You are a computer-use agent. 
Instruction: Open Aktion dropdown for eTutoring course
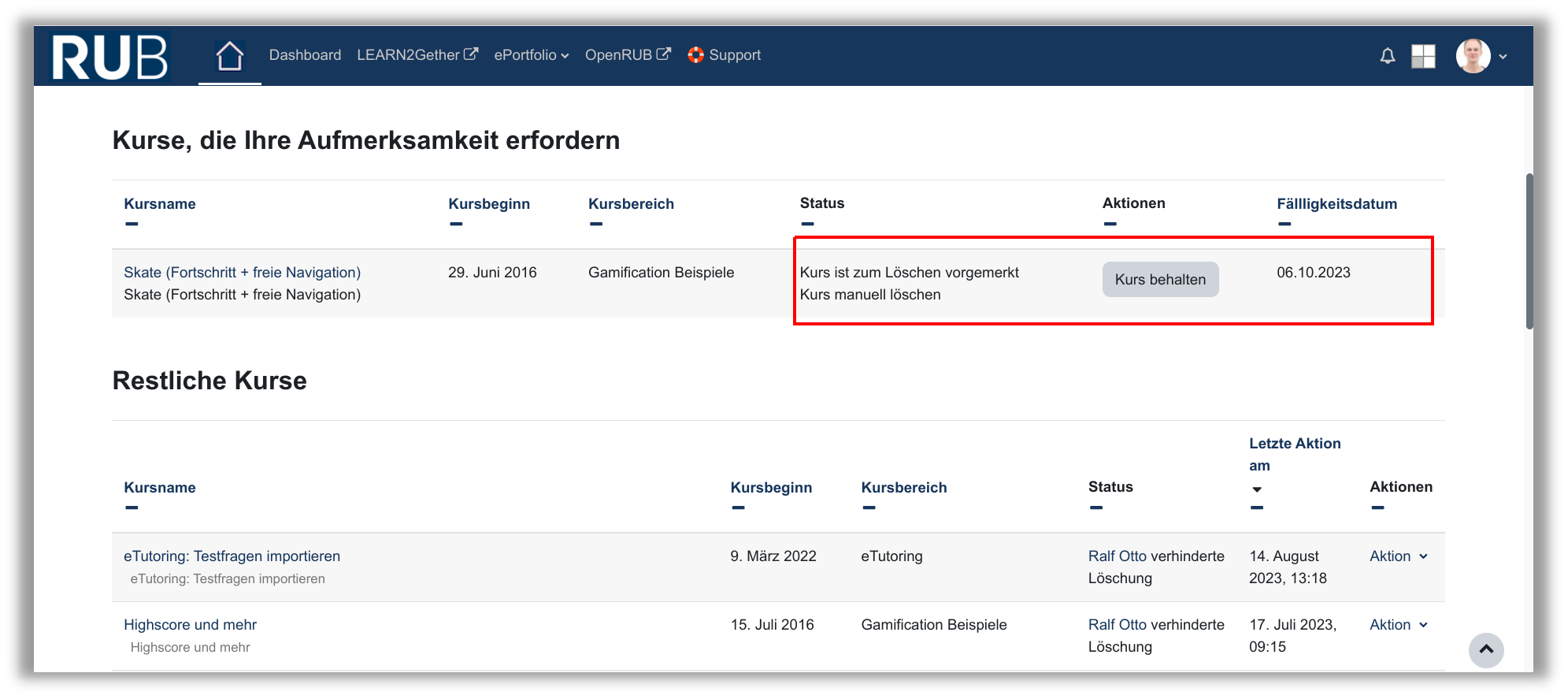[x=1398, y=556]
